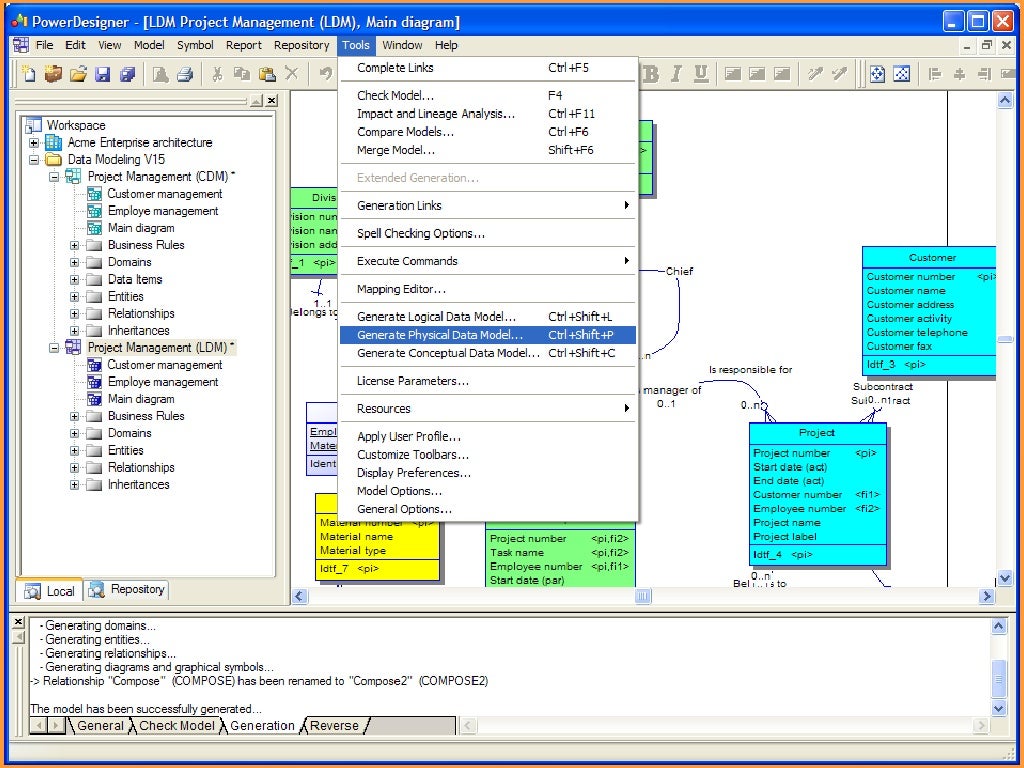
Task: Click the Paste clipboard icon
Action: [x=266, y=74]
